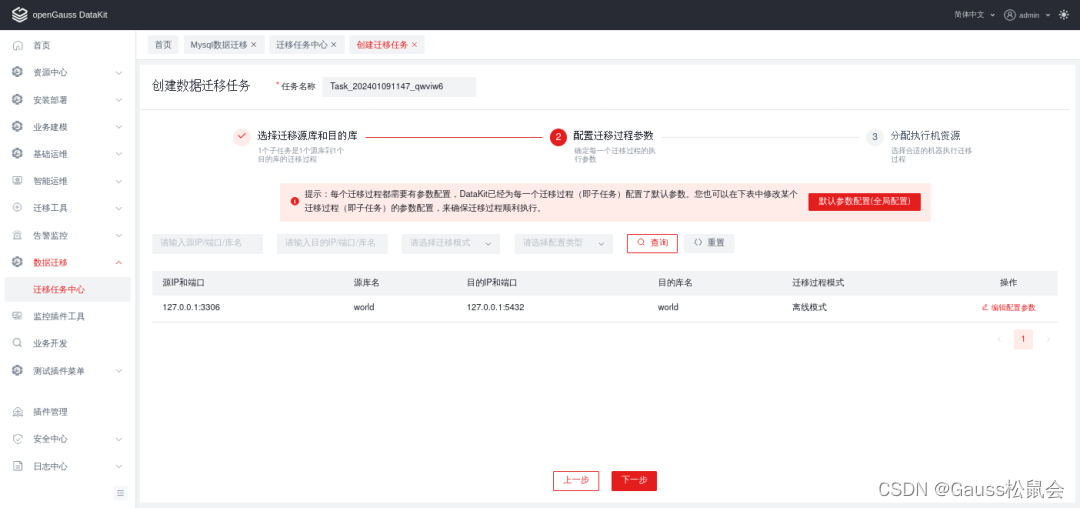Click pagination page 1 button
The height and width of the screenshot is (508, 1080).
[x=1023, y=339]
